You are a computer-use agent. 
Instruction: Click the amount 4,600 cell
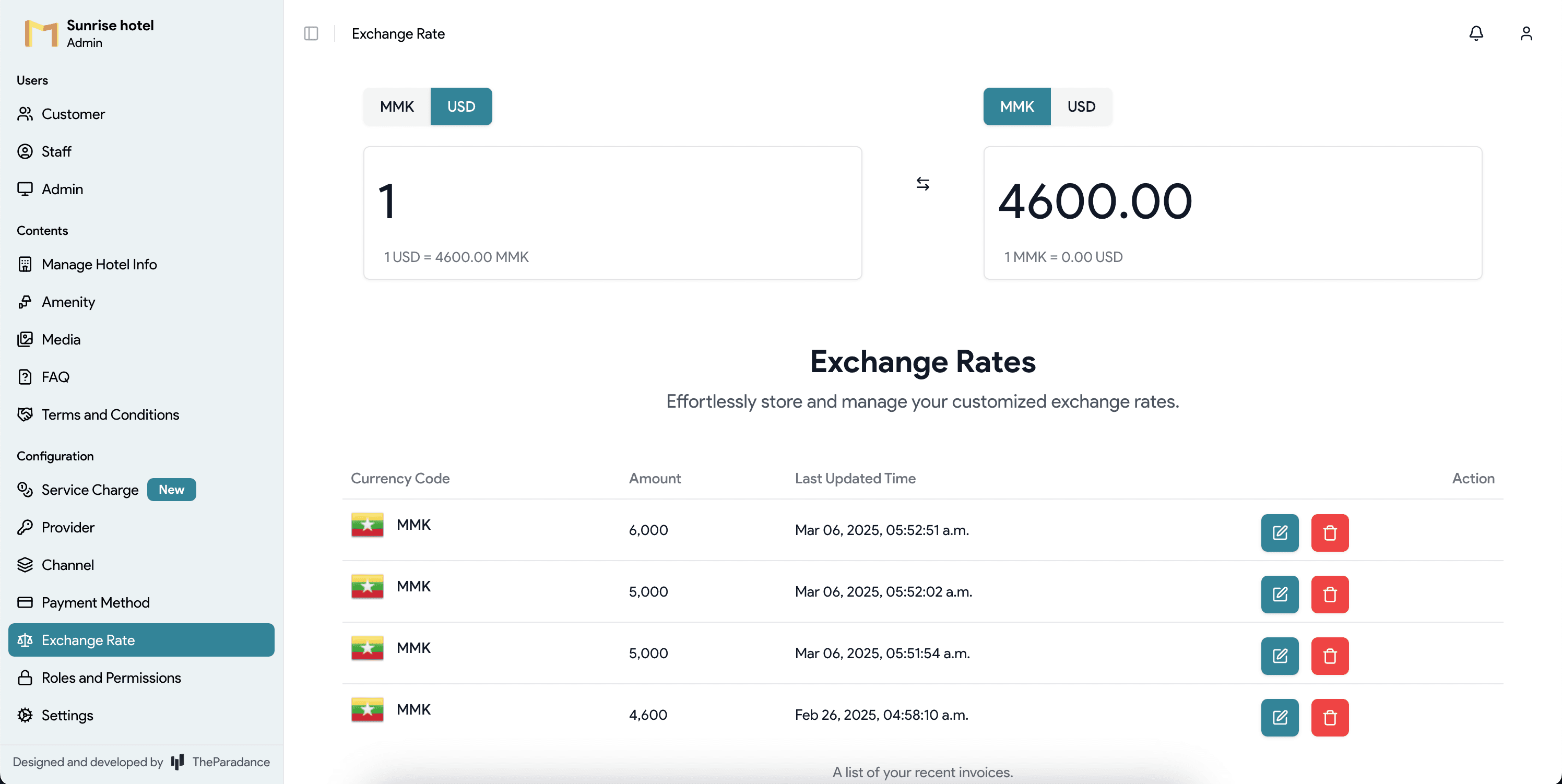coord(647,716)
